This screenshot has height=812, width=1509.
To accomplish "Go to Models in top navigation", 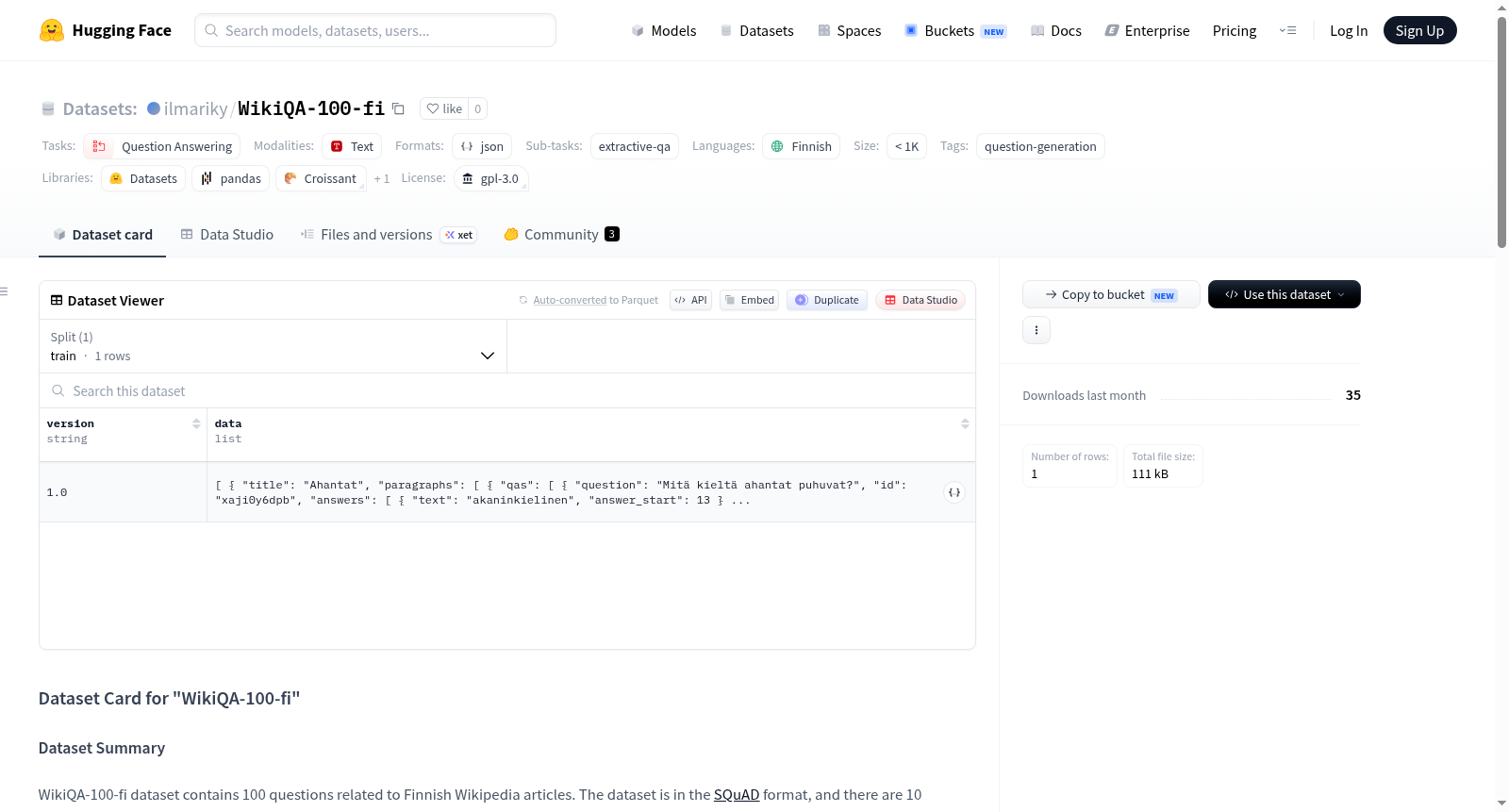I will [x=664, y=30].
